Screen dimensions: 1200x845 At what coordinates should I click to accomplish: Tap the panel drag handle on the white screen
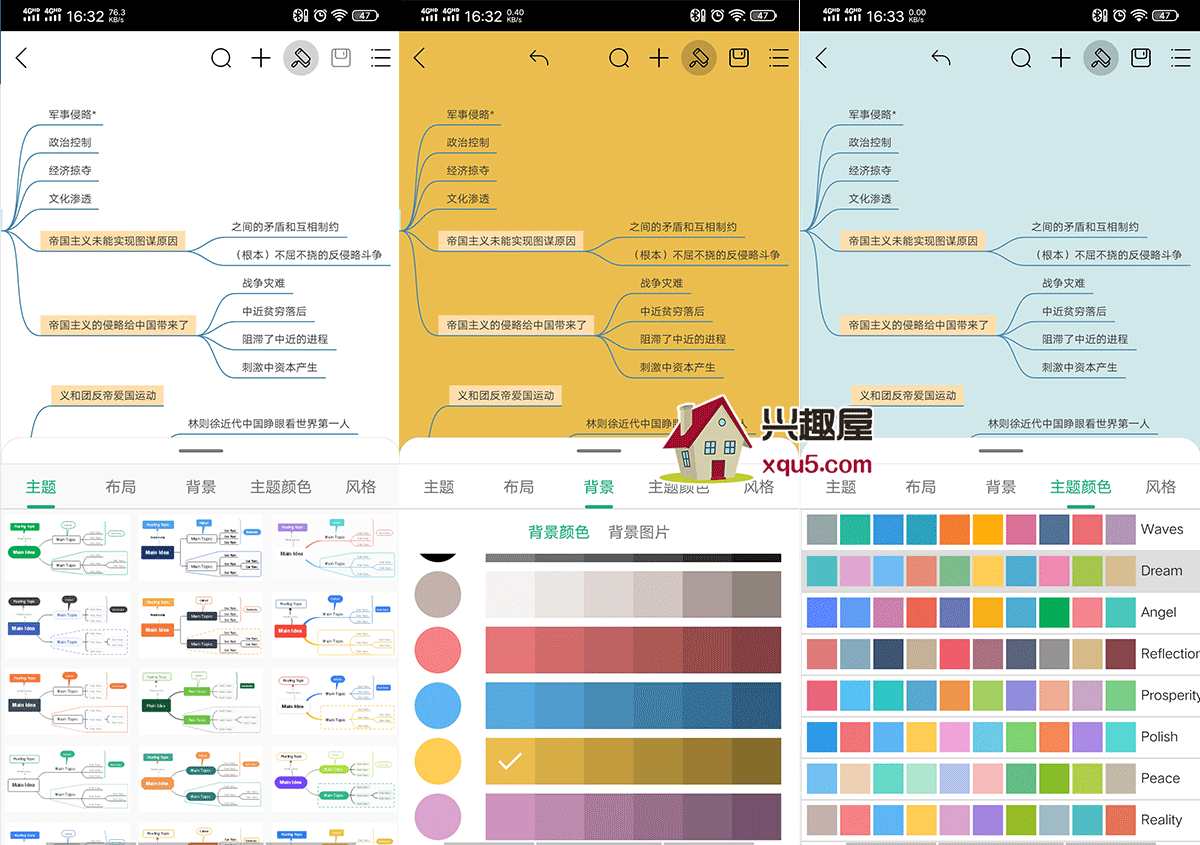(x=200, y=451)
